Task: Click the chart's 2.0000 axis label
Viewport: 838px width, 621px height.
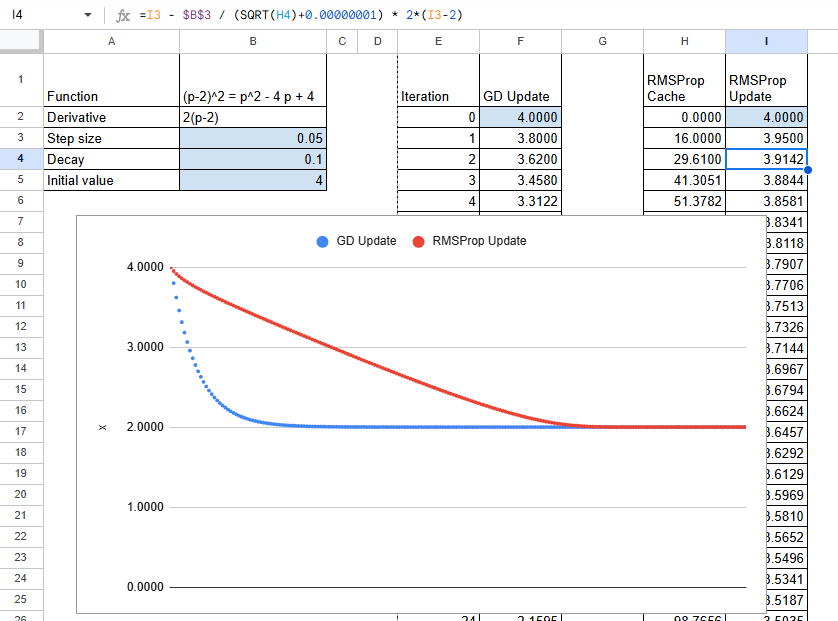Action: [x=145, y=426]
